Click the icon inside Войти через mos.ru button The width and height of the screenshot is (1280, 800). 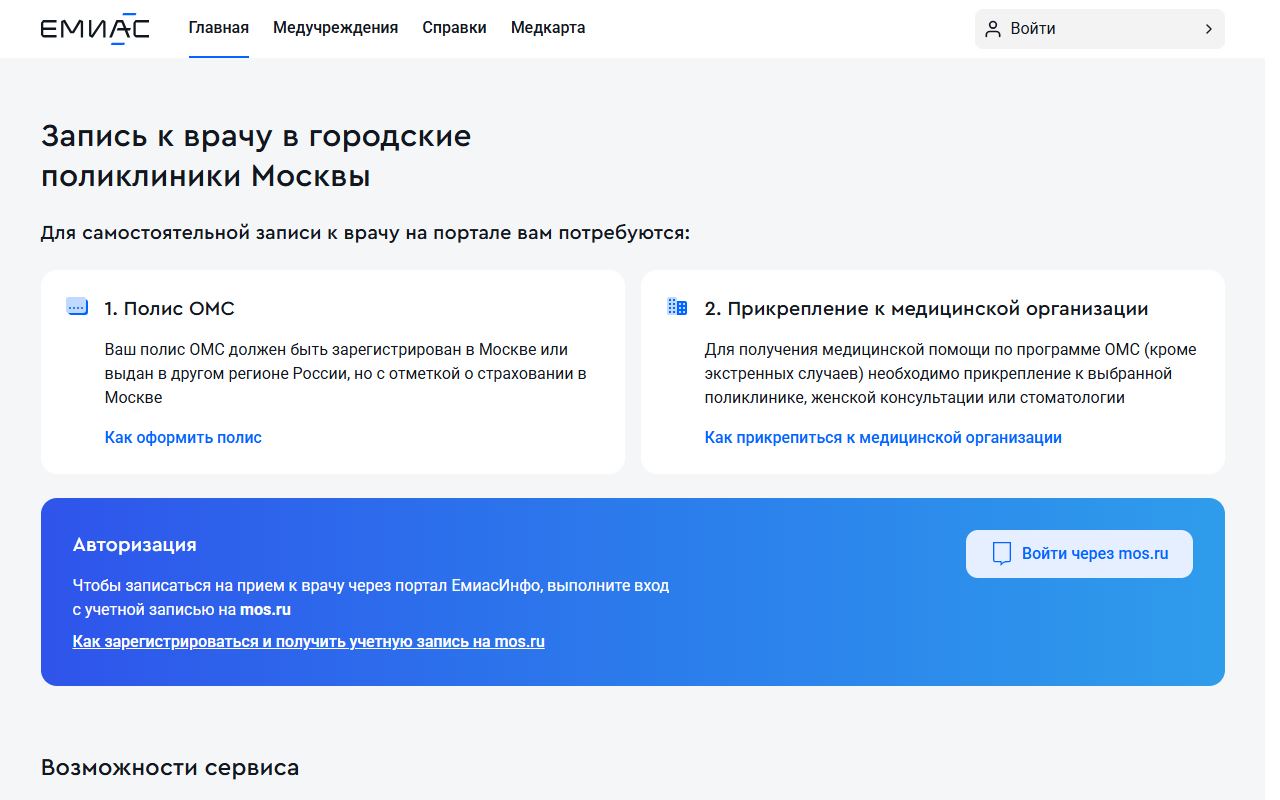(x=1001, y=554)
